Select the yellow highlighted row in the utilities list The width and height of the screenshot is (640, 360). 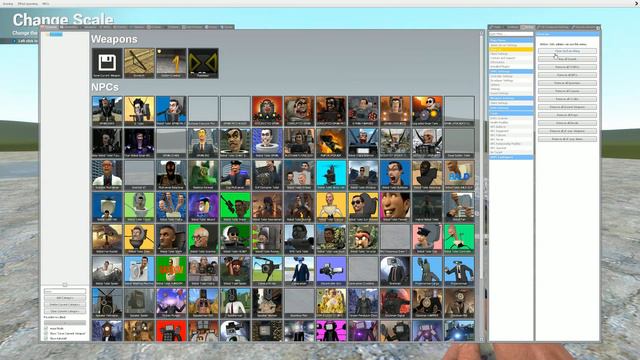[511, 49]
